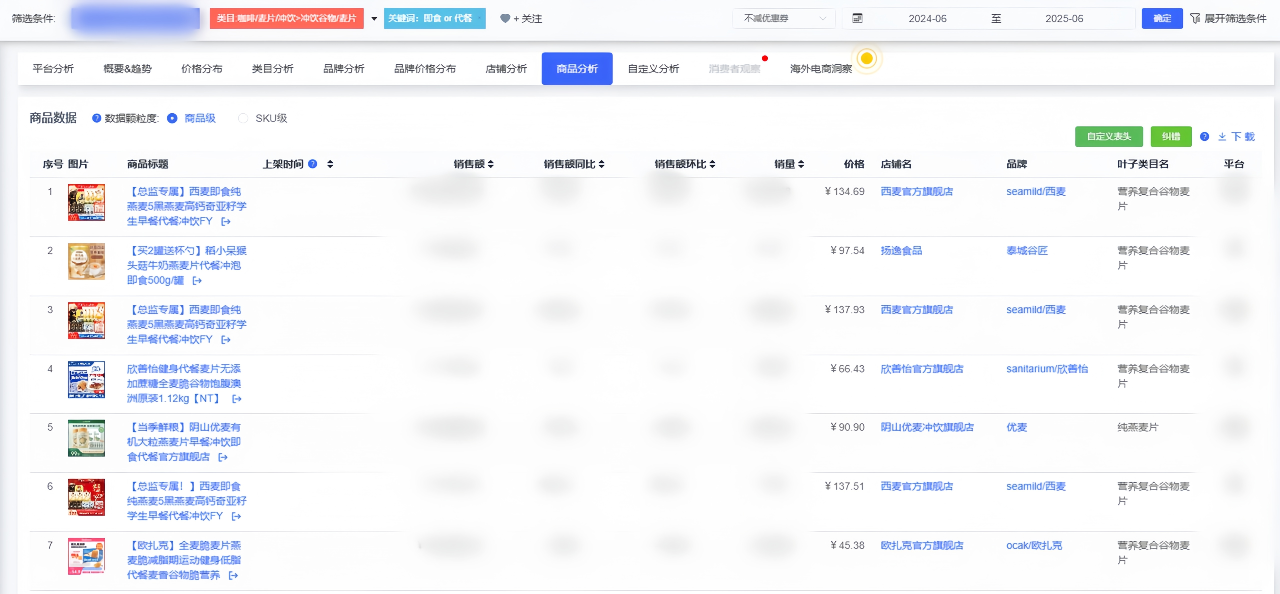
Task: Open brand link ocak/欧扎克
Action: point(1034,546)
